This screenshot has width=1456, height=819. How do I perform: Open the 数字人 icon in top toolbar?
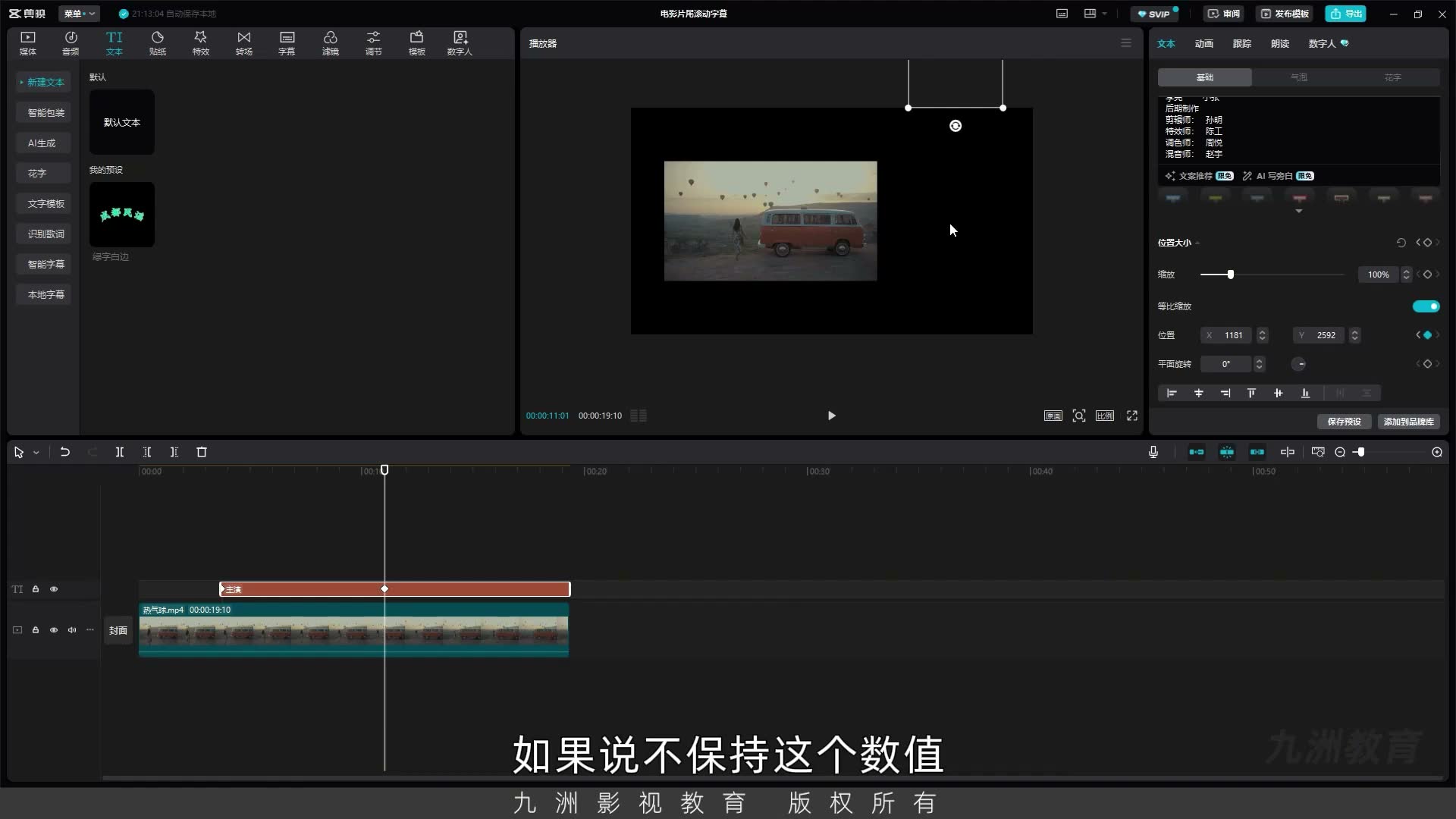[x=460, y=43]
